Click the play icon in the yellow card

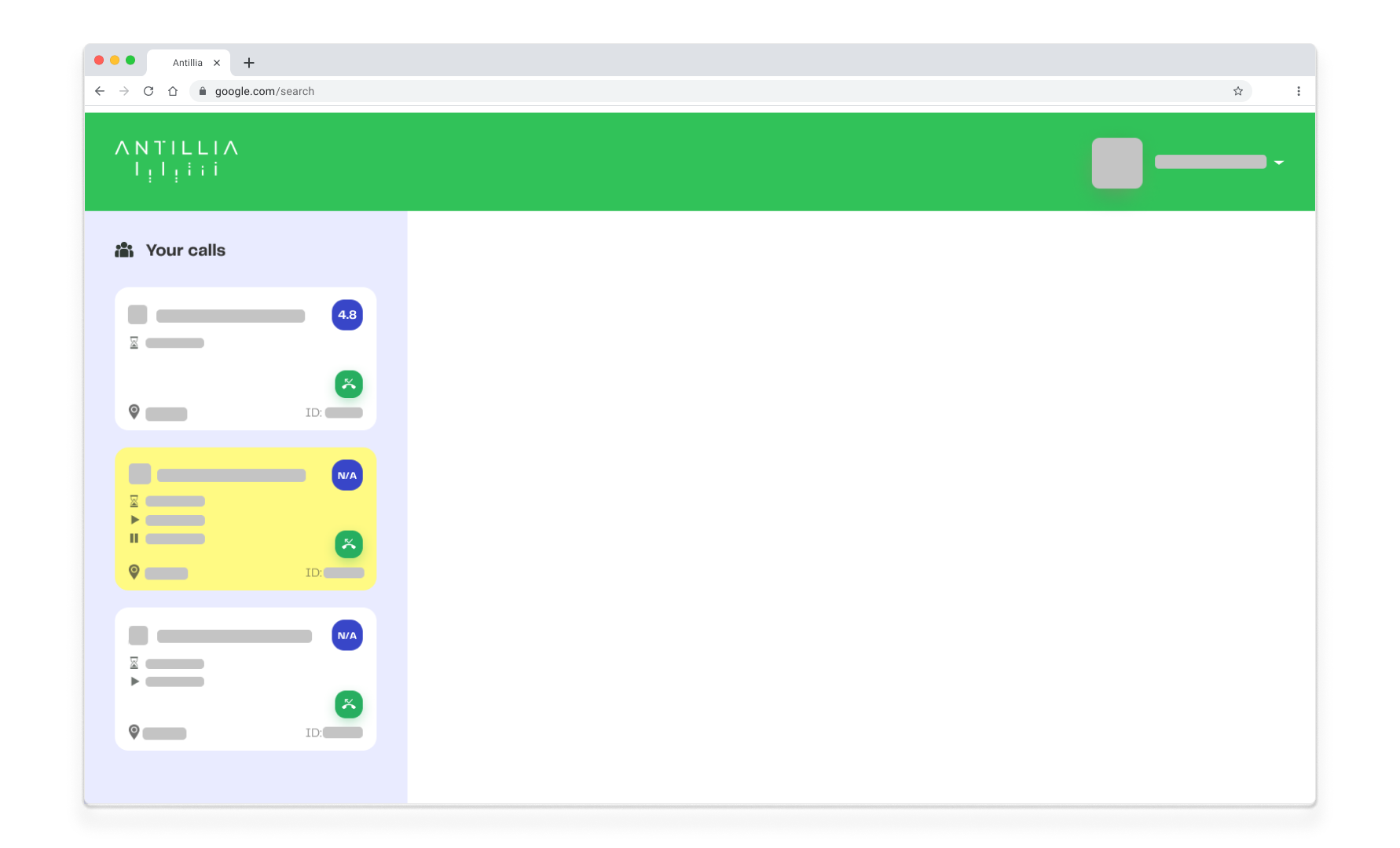[x=135, y=520]
